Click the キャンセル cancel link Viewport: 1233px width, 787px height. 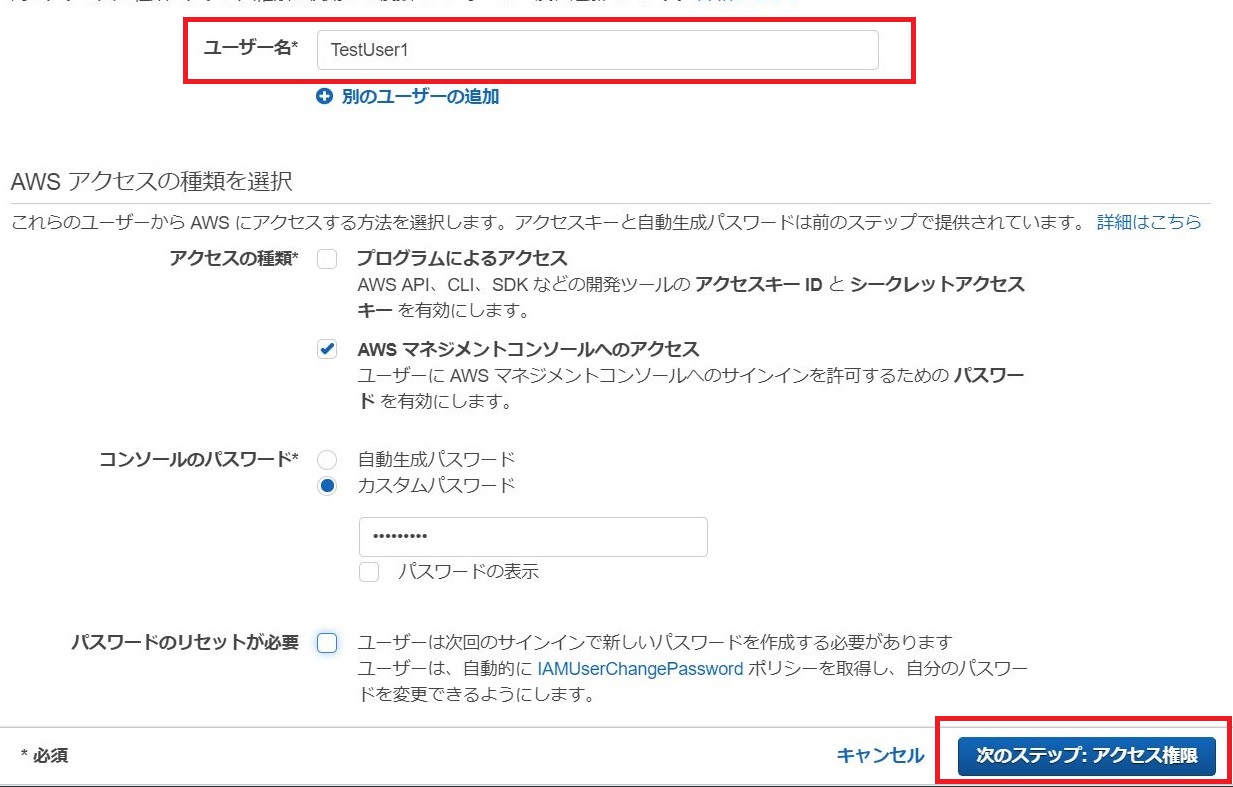click(878, 757)
